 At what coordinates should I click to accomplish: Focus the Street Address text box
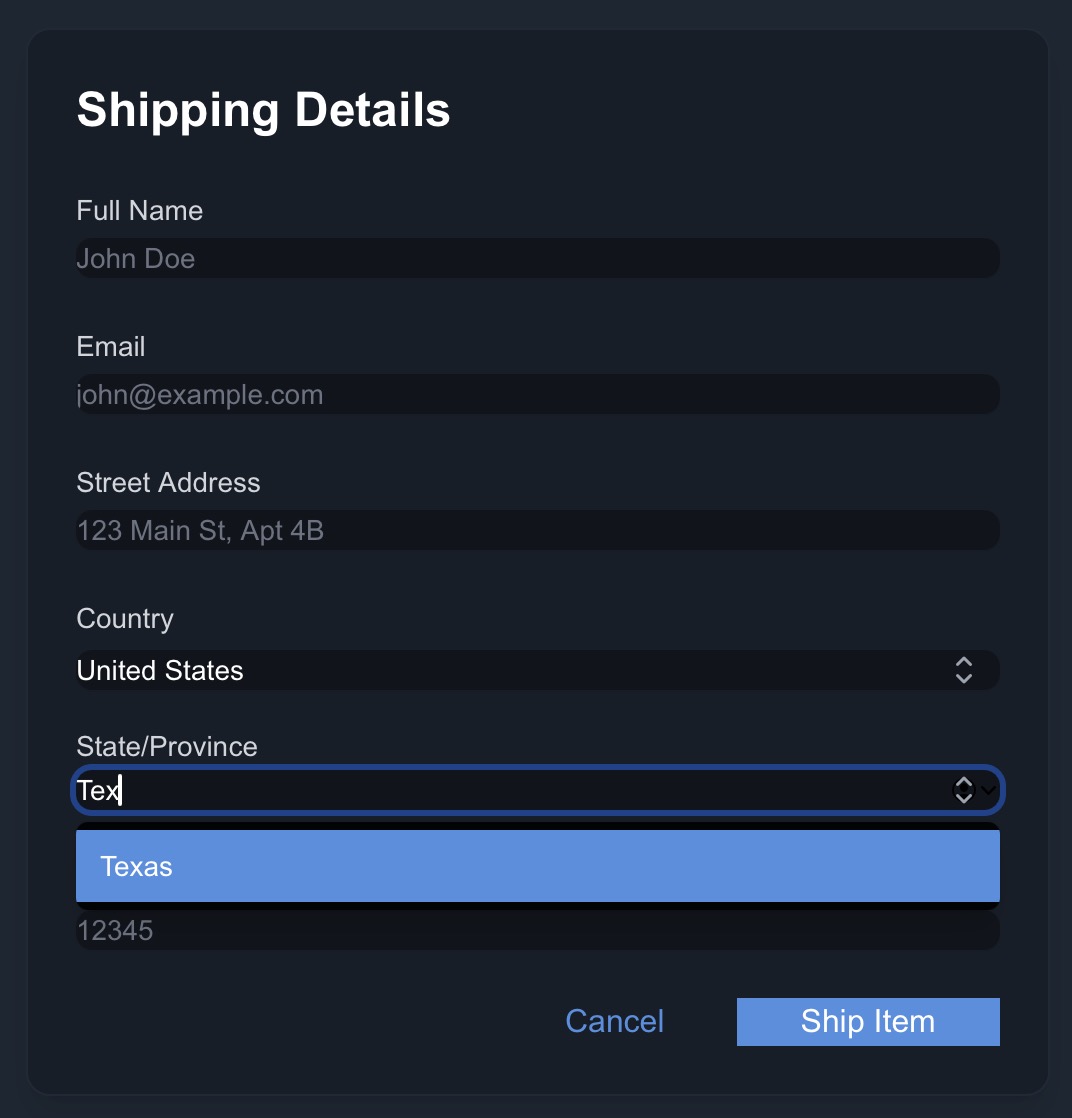[x=538, y=530]
